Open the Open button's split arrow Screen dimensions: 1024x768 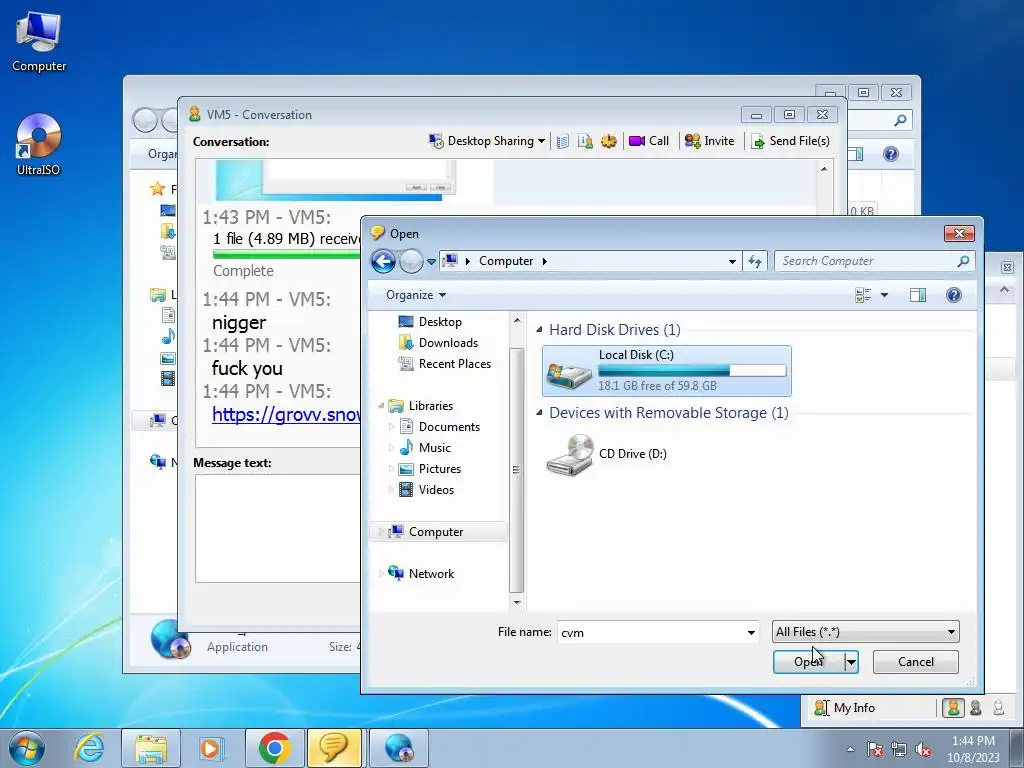point(851,662)
